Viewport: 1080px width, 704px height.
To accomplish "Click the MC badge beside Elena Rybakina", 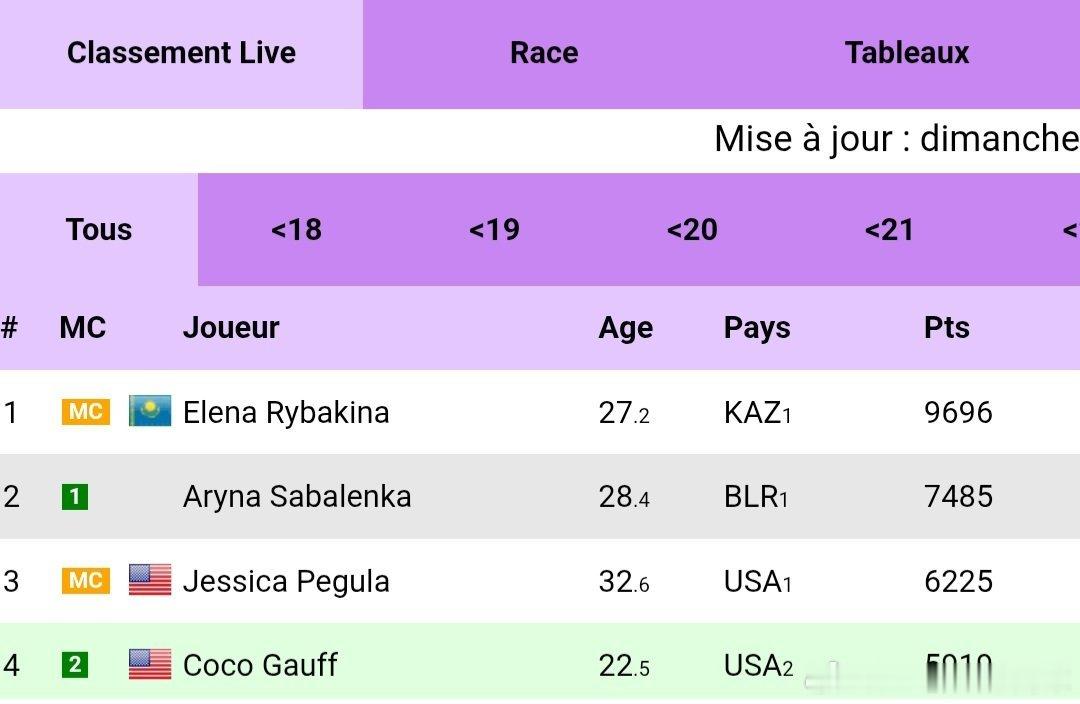I will coord(85,412).
